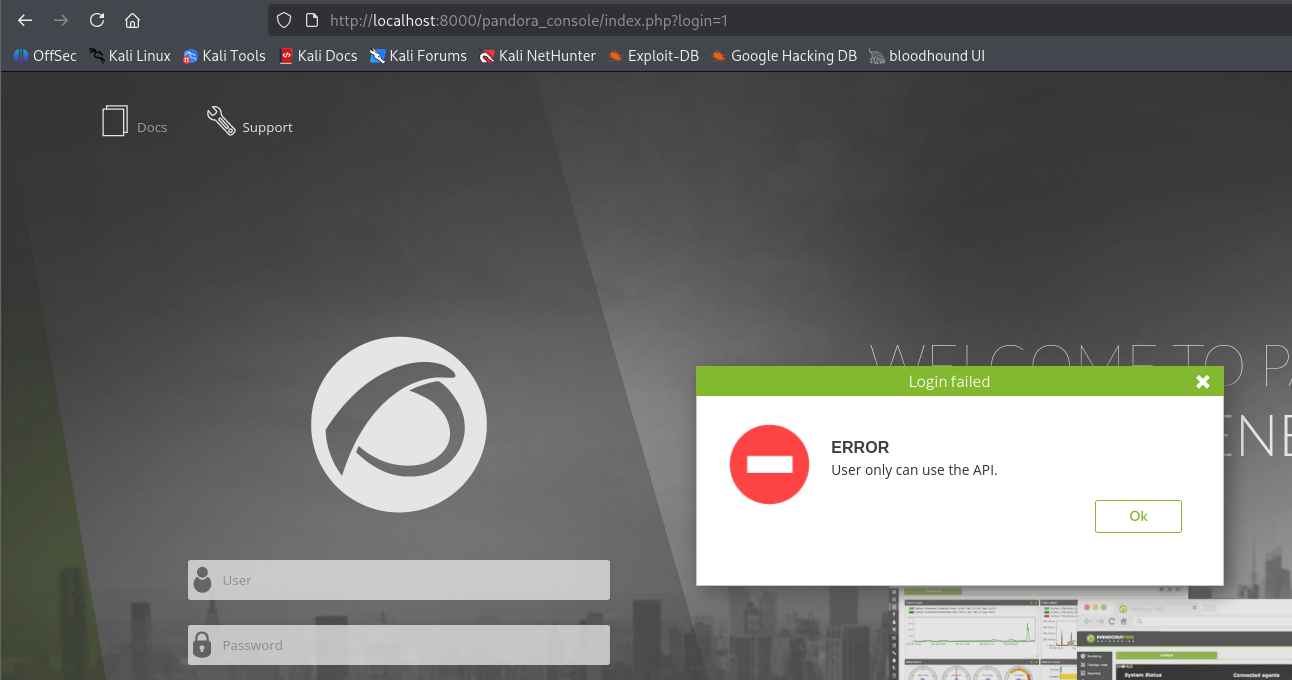
Task: Click the ERROR heading text
Action: [x=860, y=448]
